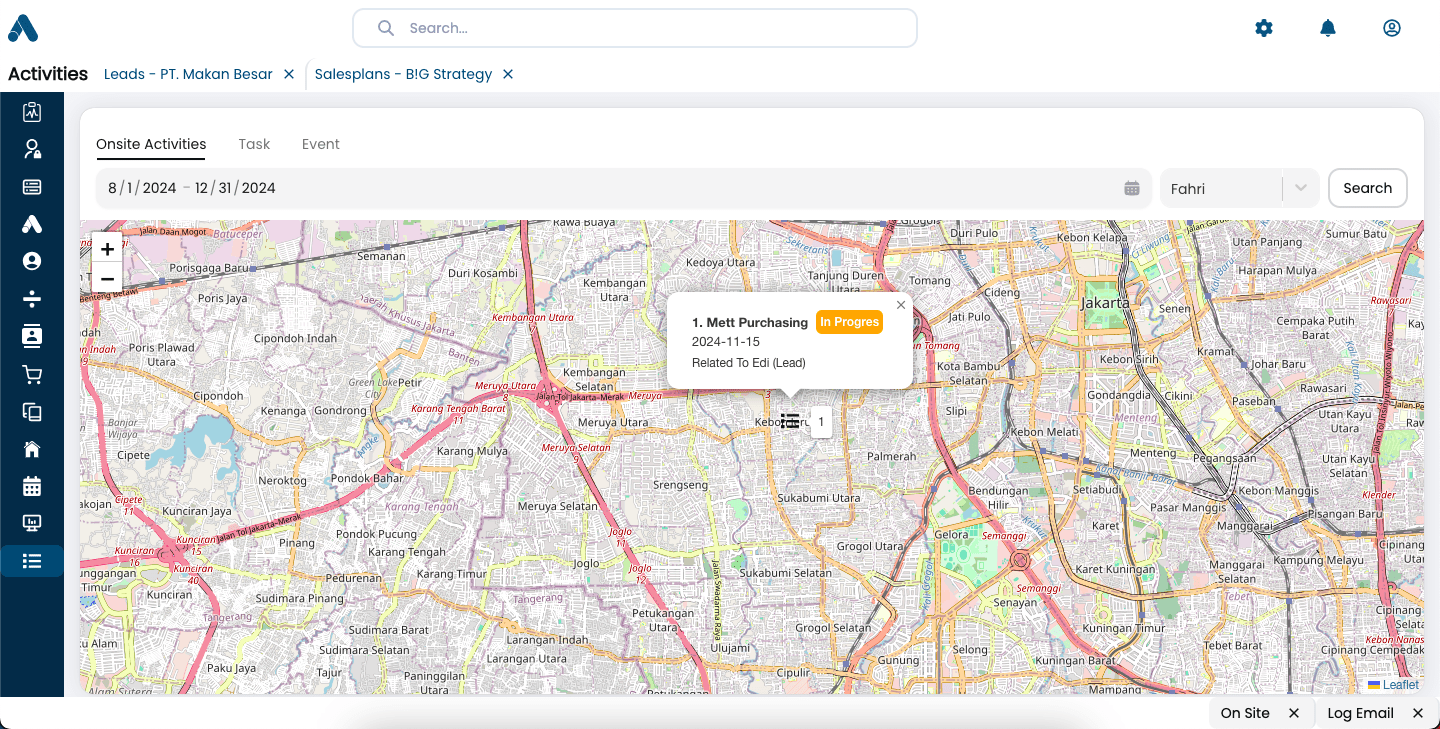The height and width of the screenshot is (729, 1440).
Task: Open the user profile icon
Action: tap(1392, 28)
